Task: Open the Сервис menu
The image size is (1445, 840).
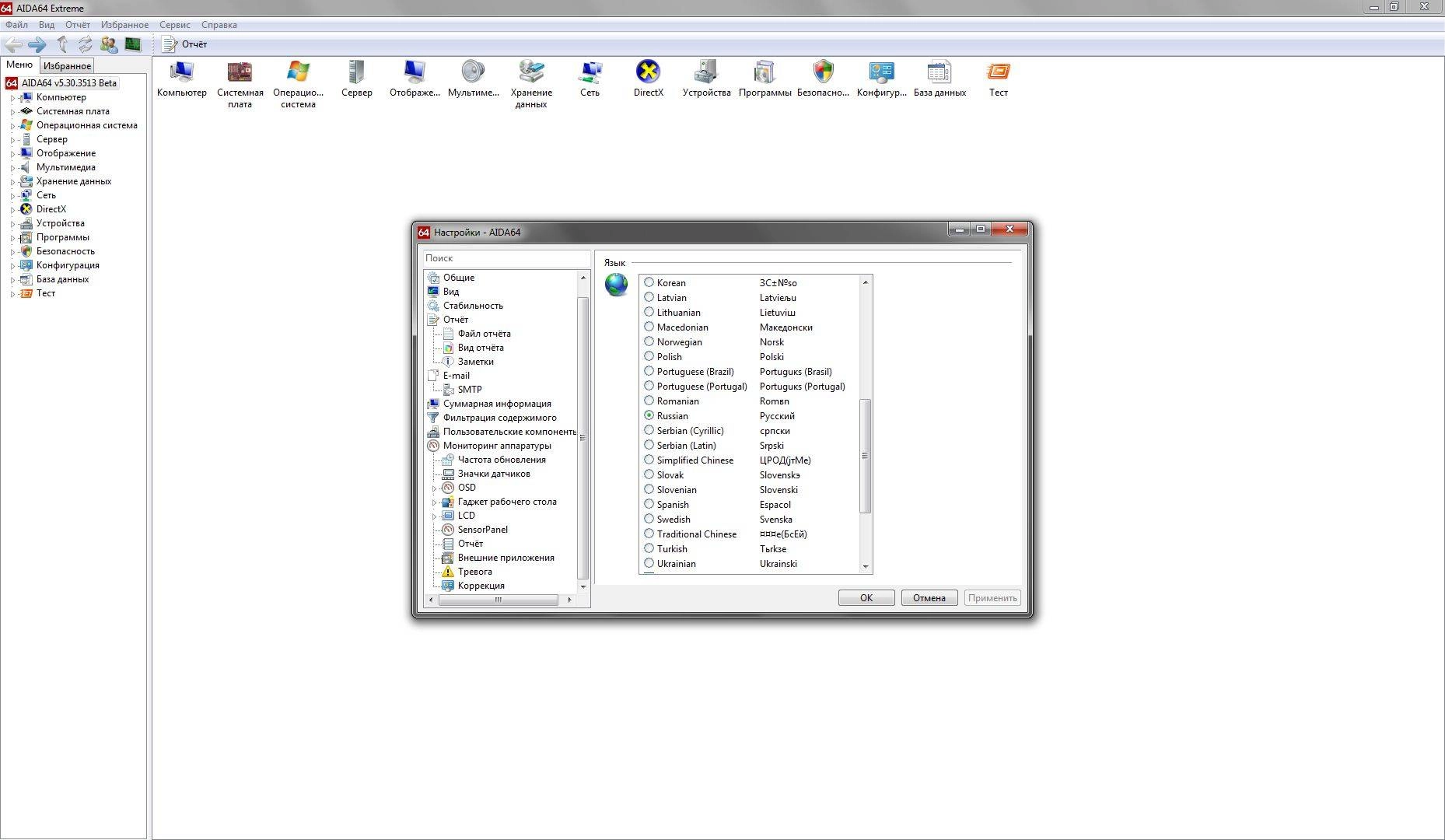Action: pyautogui.click(x=175, y=25)
